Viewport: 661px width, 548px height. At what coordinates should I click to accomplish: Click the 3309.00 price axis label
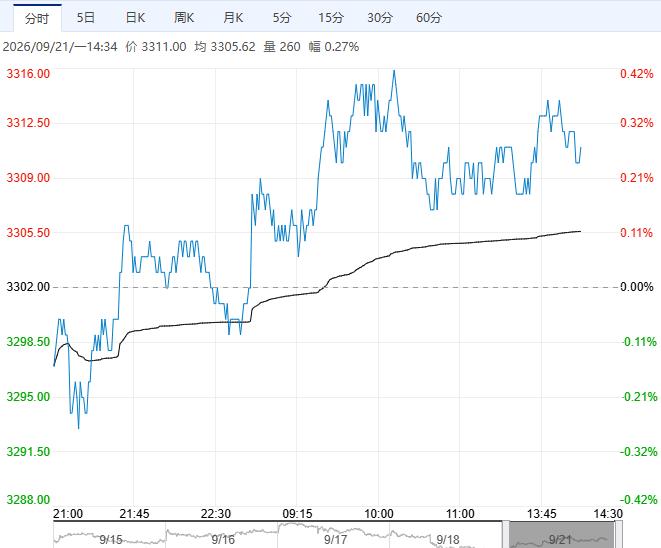[x=28, y=177]
